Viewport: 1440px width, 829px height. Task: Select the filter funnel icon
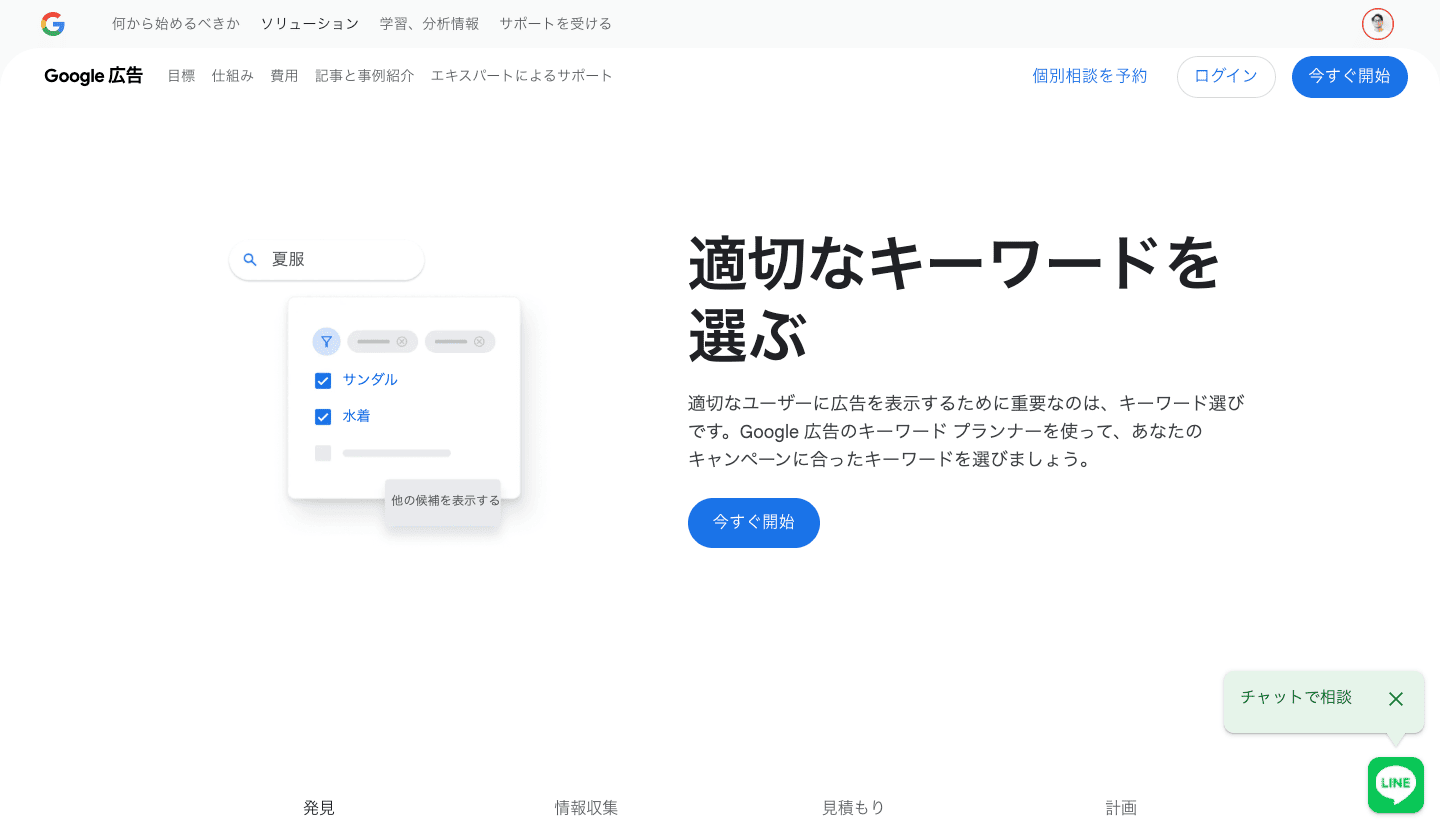point(326,341)
